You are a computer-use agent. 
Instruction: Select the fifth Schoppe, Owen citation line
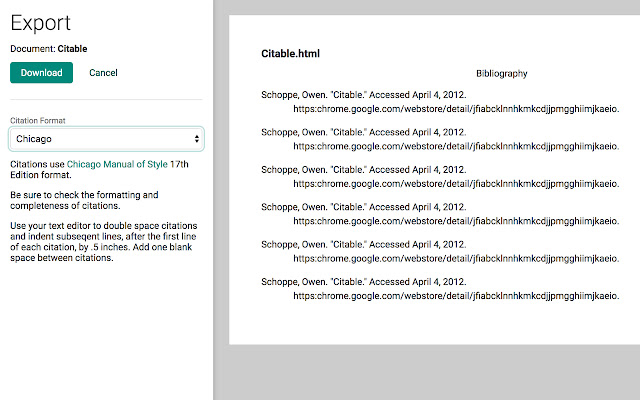point(363,245)
